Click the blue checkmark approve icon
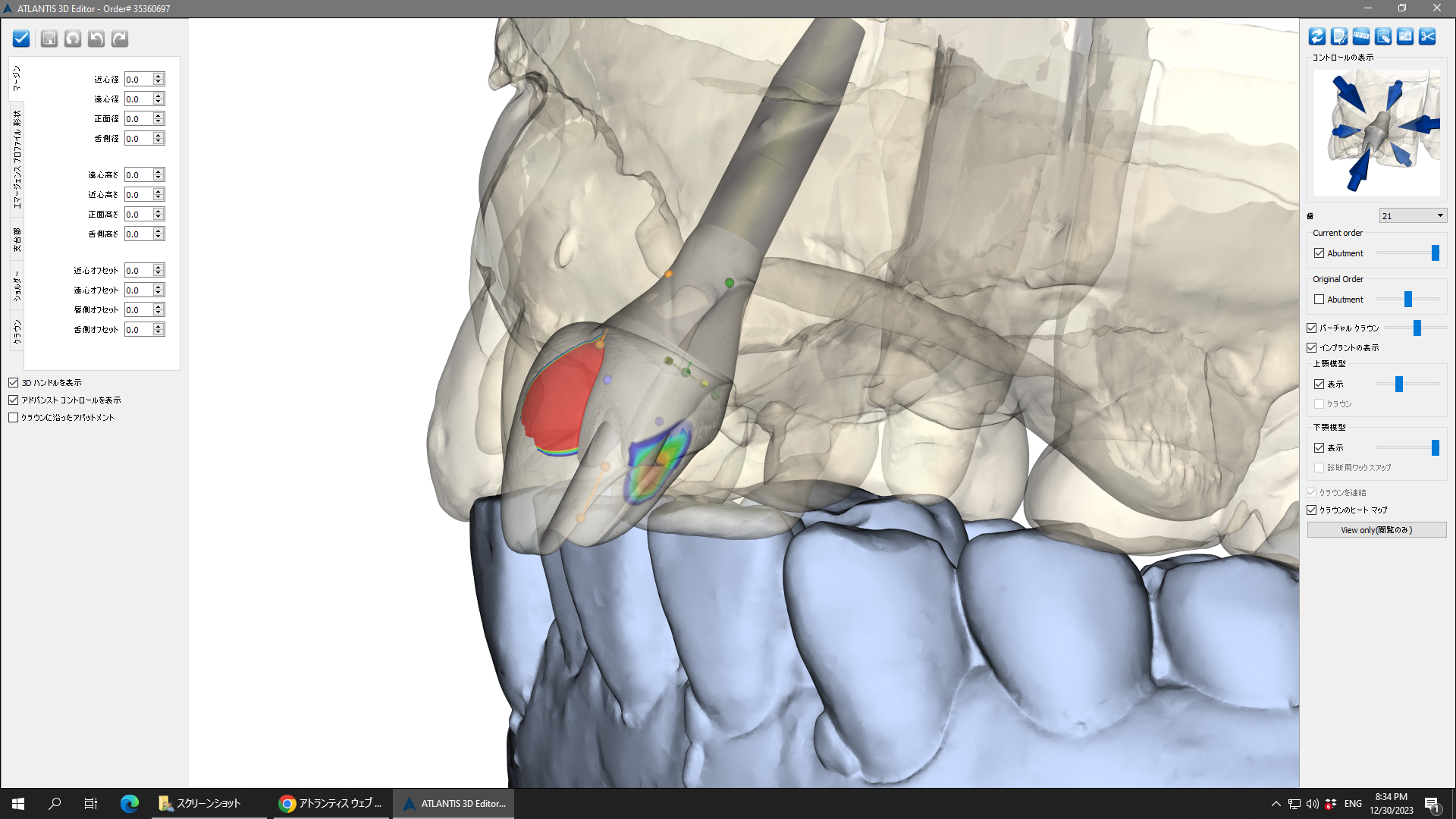 pos(21,39)
